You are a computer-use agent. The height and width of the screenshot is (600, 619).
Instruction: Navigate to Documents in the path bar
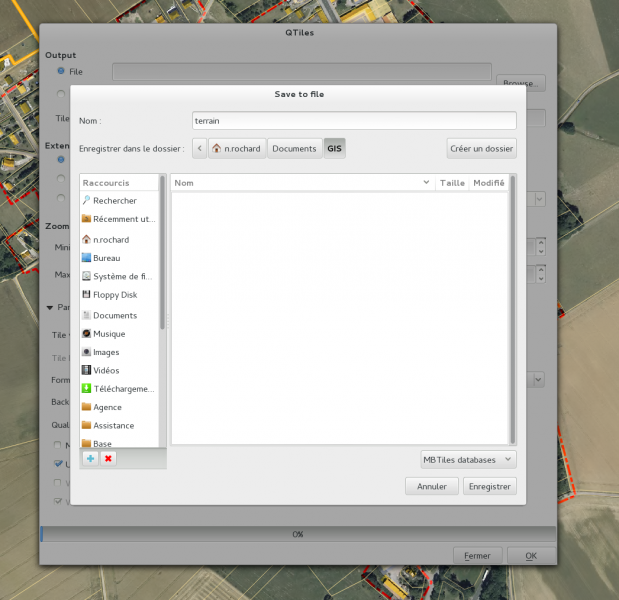point(294,149)
